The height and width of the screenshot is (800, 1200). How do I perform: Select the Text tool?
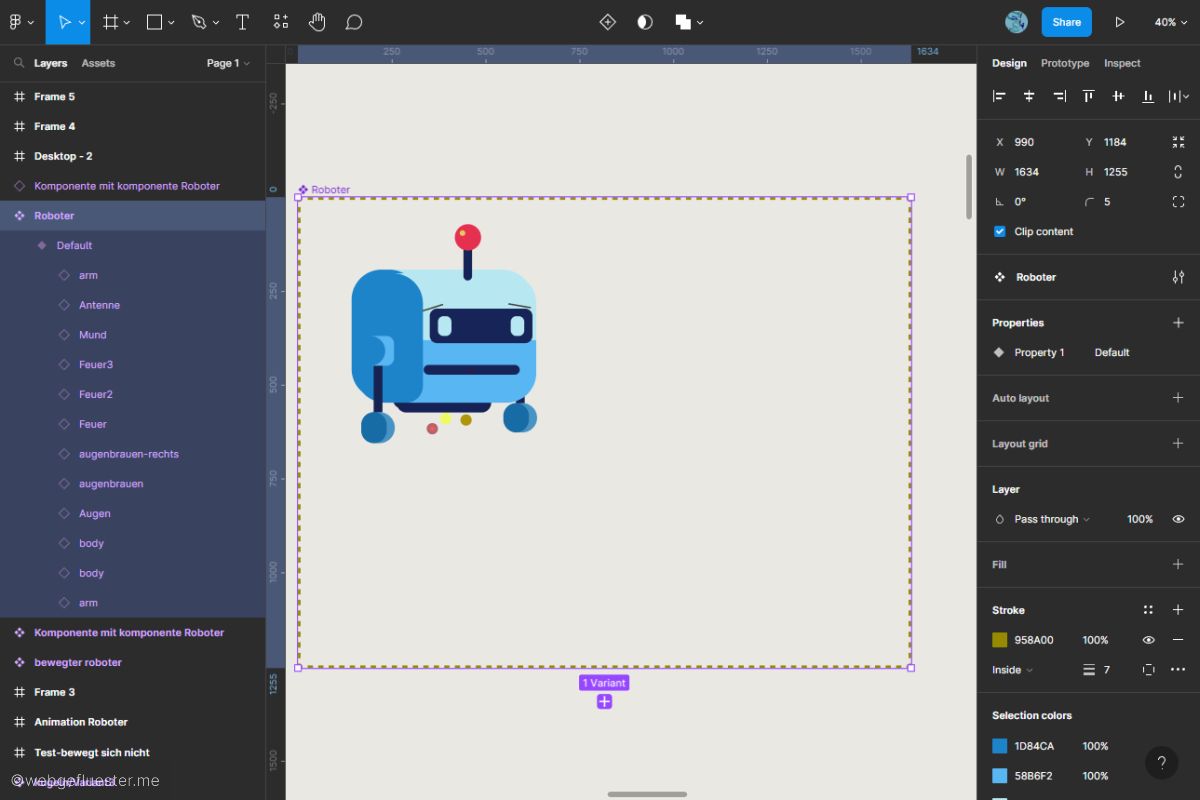pyautogui.click(x=242, y=22)
